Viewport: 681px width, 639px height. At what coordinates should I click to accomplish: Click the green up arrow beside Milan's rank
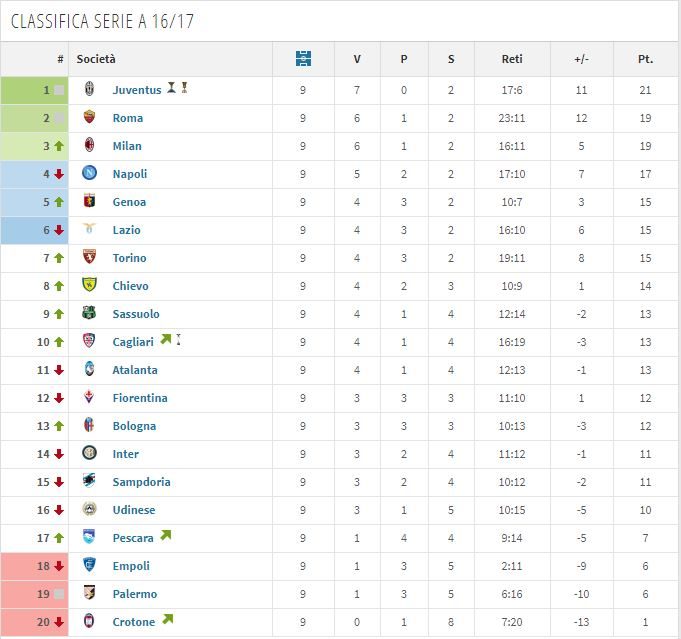point(59,146)
